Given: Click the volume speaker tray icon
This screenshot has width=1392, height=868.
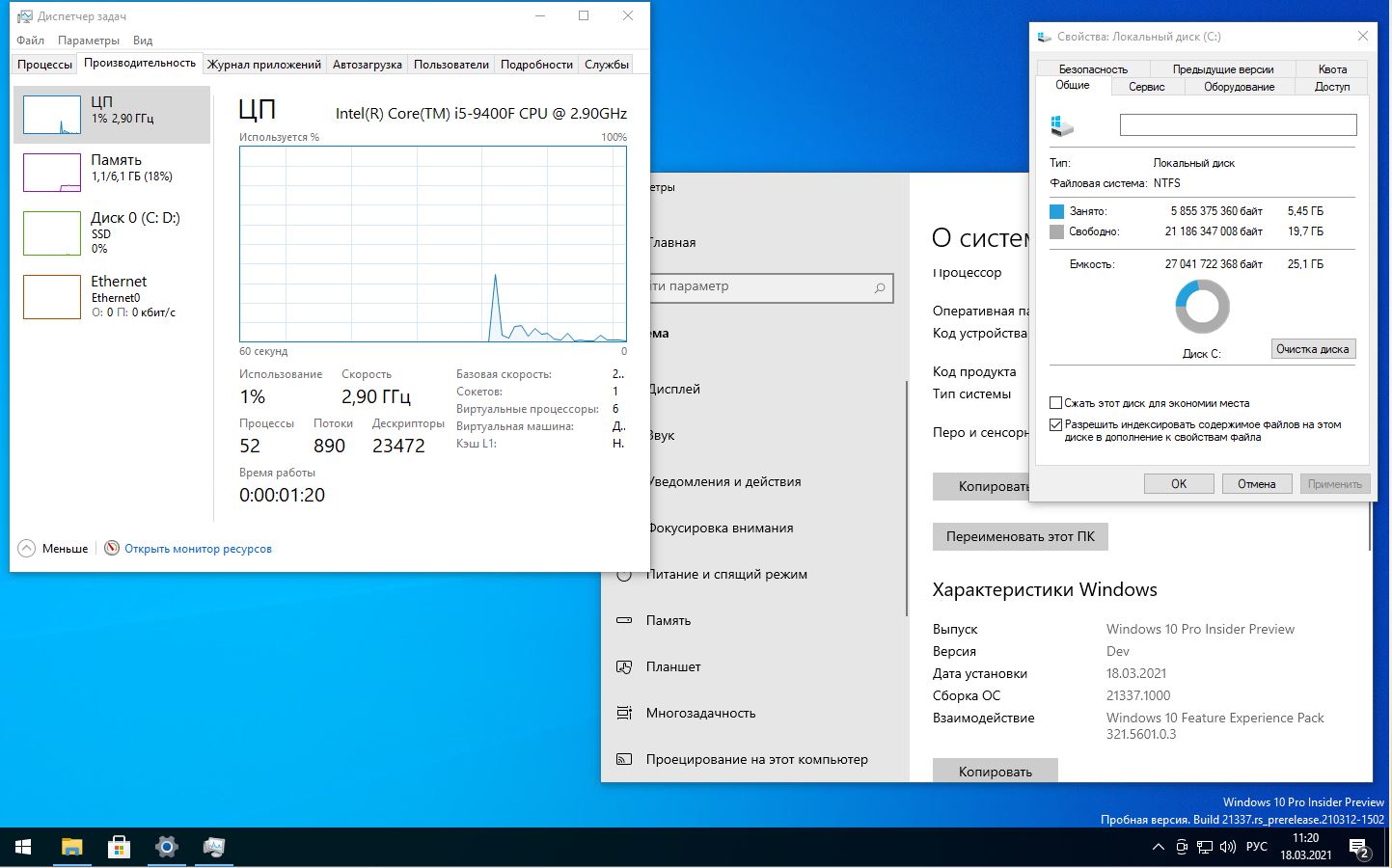Looking at the screenshot, I should click(x=1228, y=848).
